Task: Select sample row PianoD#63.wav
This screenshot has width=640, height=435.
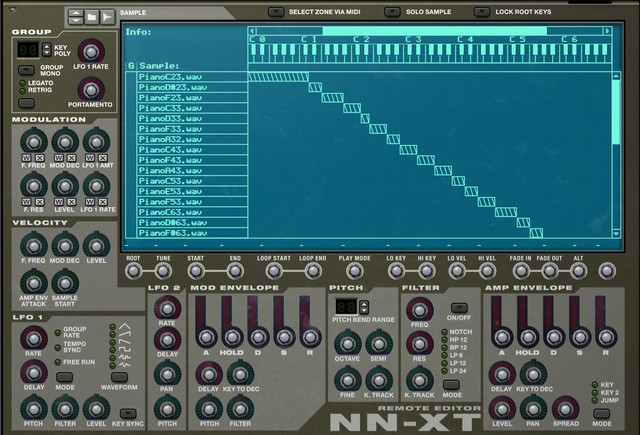Action: (x=192, y=222)
